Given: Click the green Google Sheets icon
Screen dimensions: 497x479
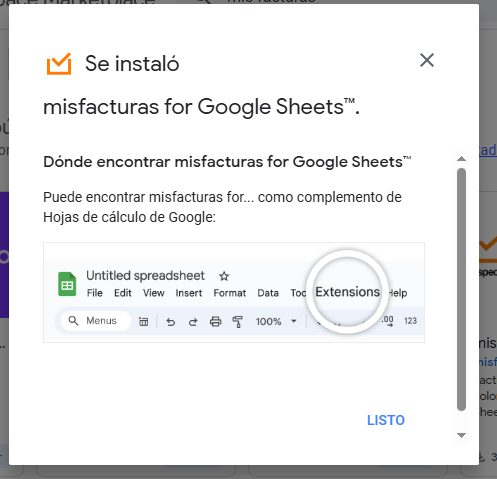Looking at the screenshot, I should 67,284.
